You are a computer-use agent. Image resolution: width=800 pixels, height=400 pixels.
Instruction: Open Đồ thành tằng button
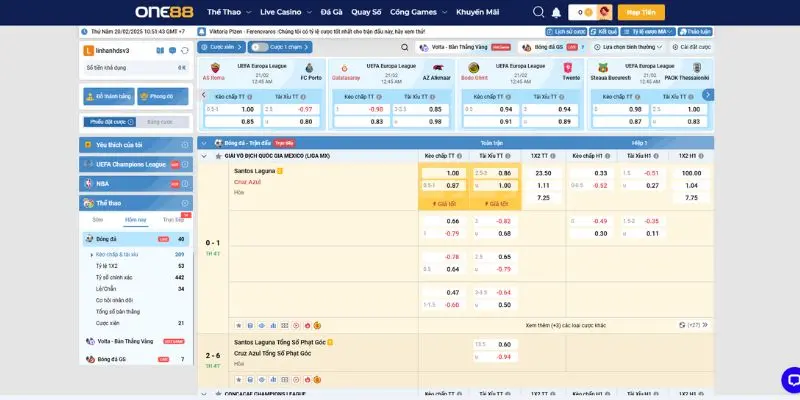point(109,96)
